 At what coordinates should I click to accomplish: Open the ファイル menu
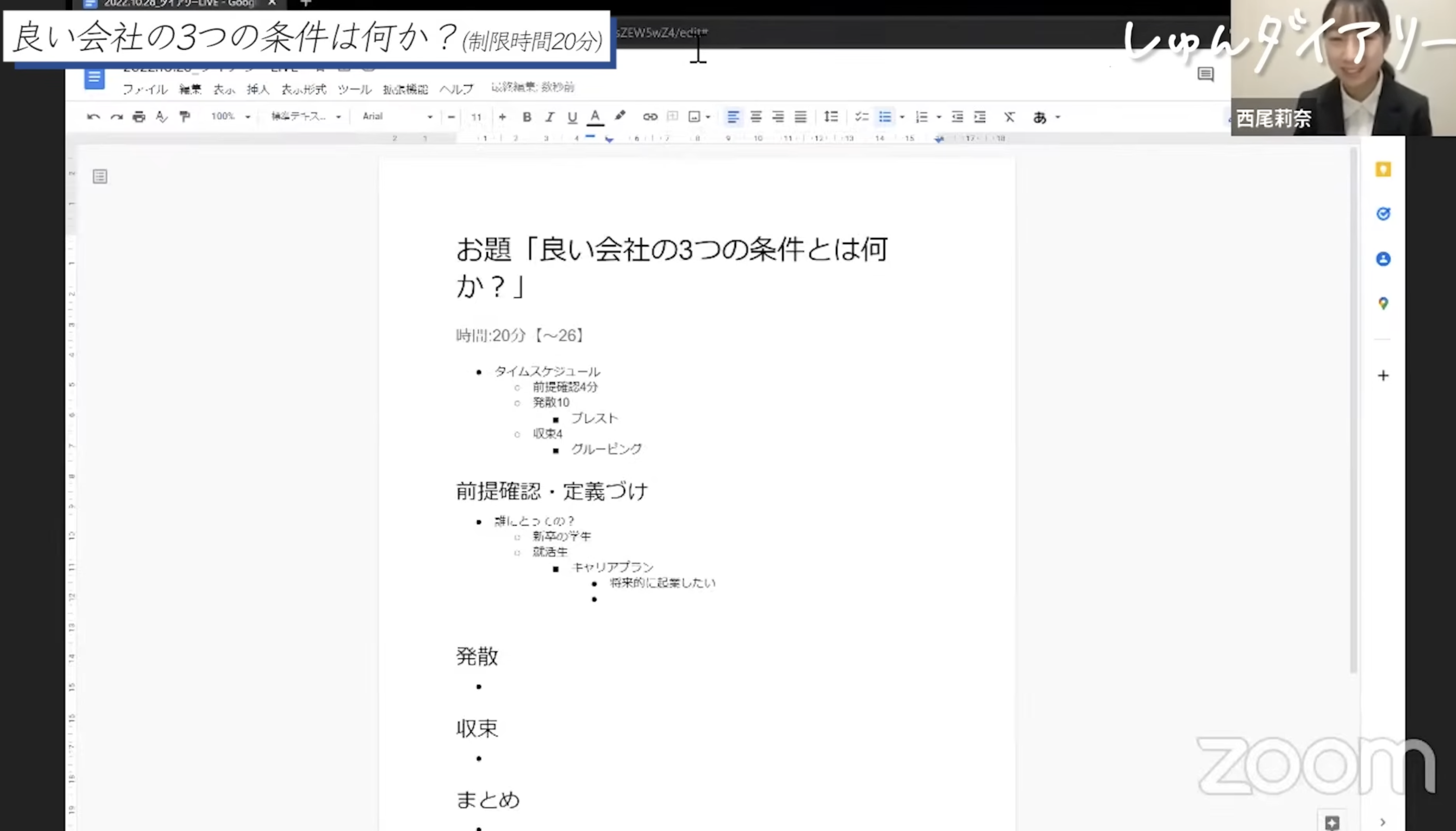coord(145,89)
